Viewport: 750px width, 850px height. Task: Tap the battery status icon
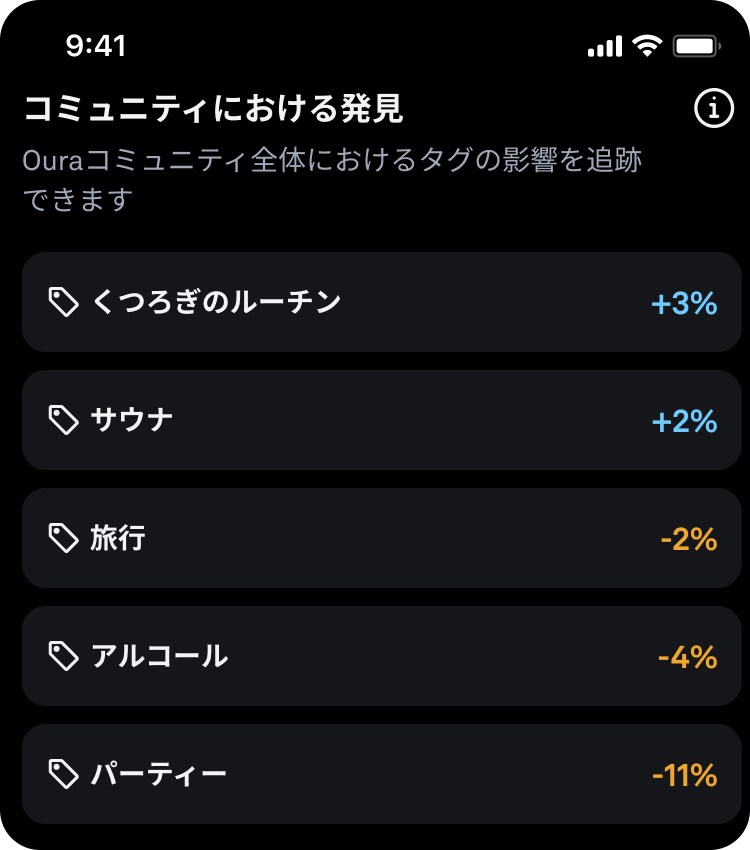coord(697,46)
